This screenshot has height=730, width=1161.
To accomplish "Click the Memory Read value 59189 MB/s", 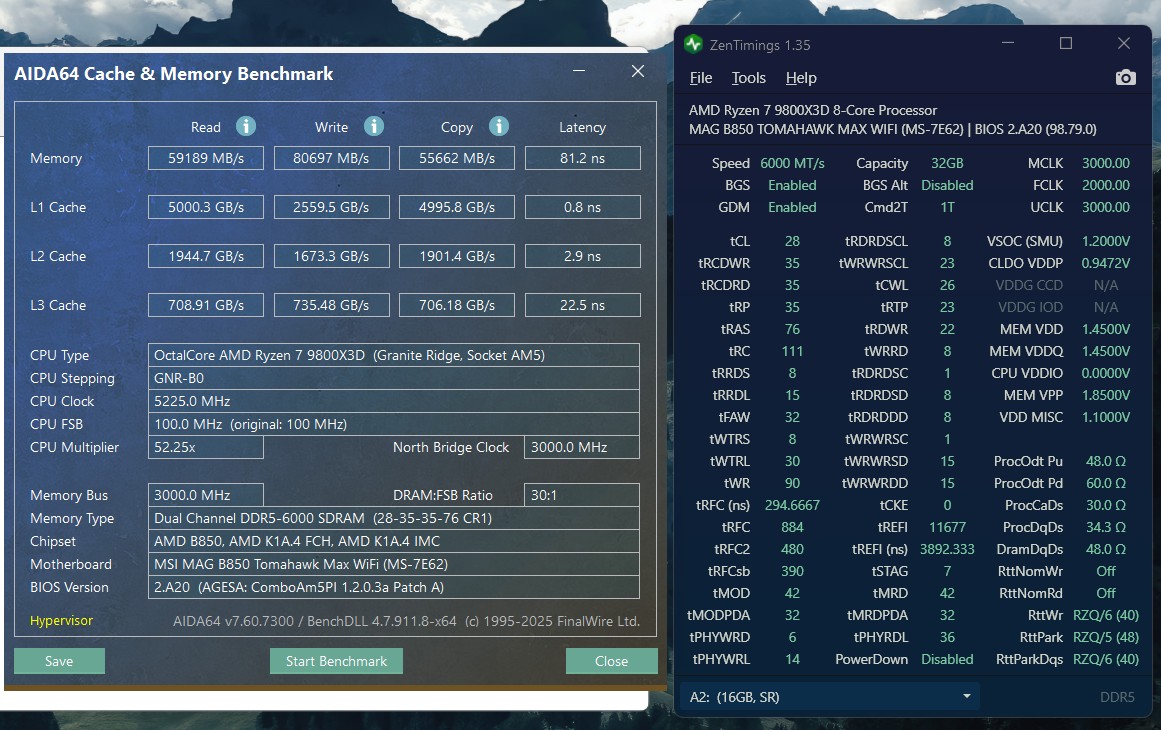I will (206, 158).
